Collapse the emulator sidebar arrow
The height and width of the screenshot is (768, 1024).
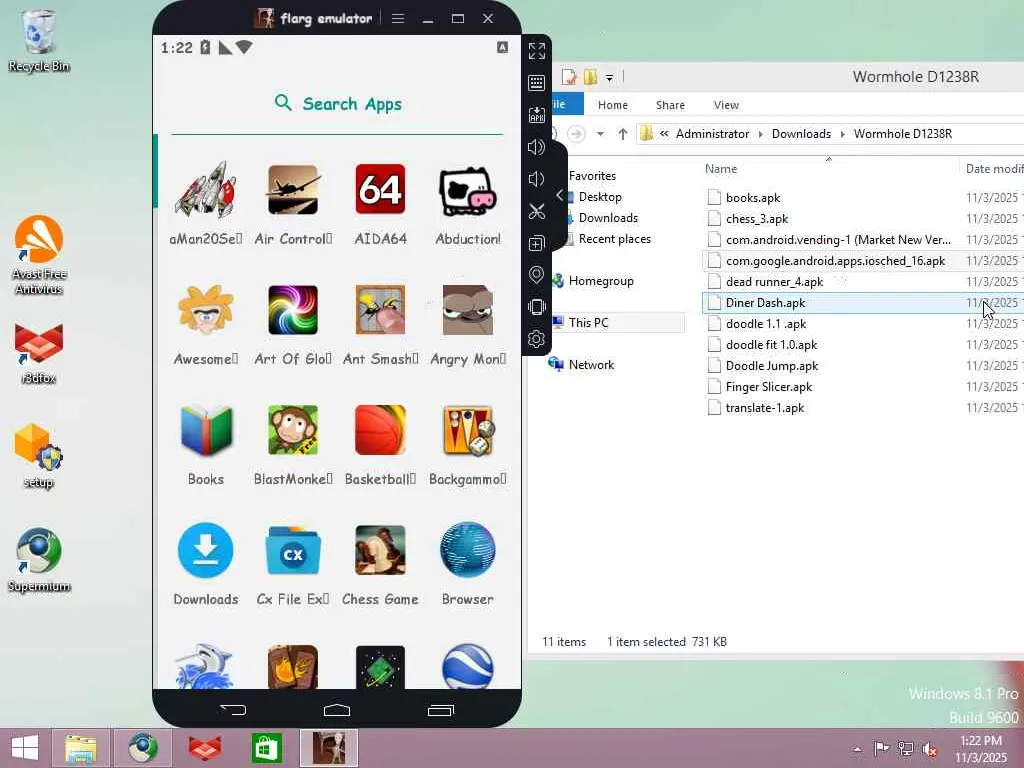560,195
